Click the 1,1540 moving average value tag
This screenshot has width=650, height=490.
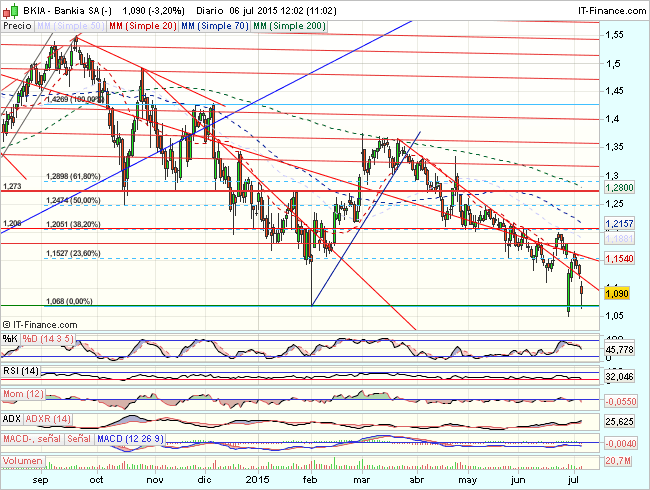(619, 259)
